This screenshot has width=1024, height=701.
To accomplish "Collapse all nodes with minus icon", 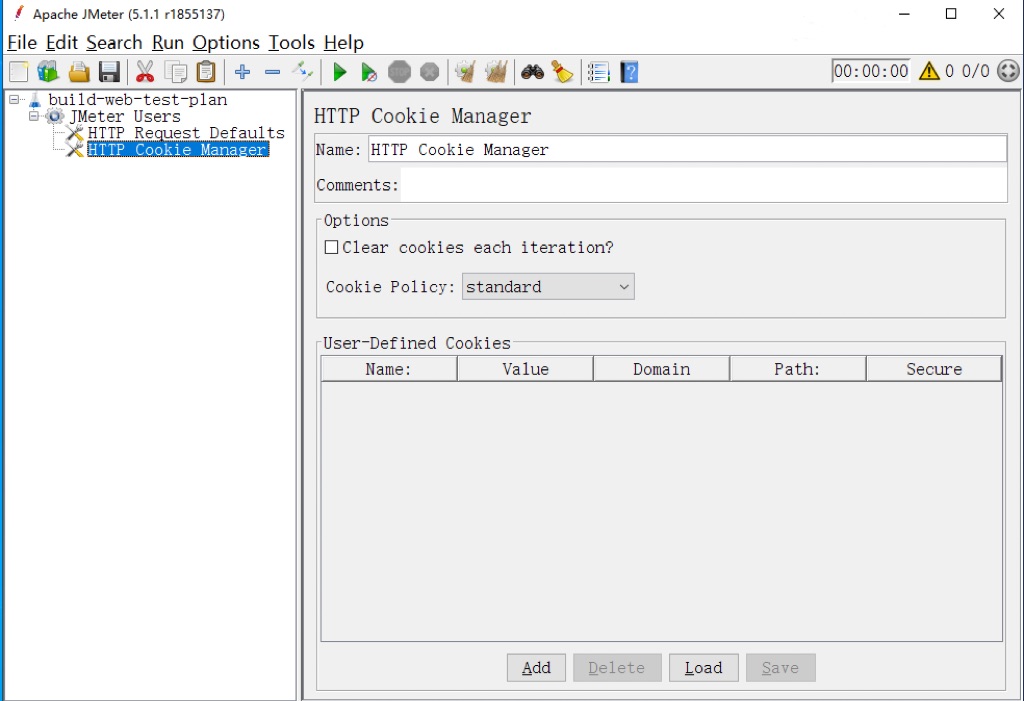I will [x=272, y=72].
